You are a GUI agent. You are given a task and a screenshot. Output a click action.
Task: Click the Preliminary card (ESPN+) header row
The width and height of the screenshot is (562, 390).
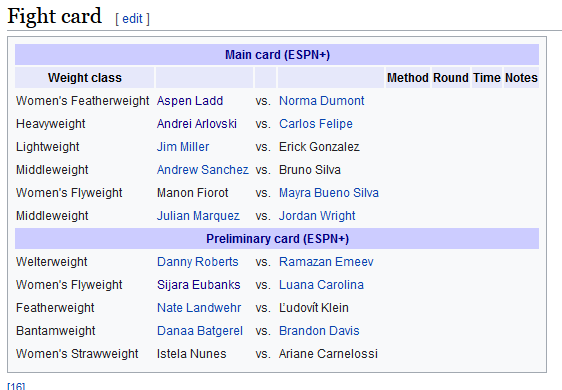coord(277,239)
